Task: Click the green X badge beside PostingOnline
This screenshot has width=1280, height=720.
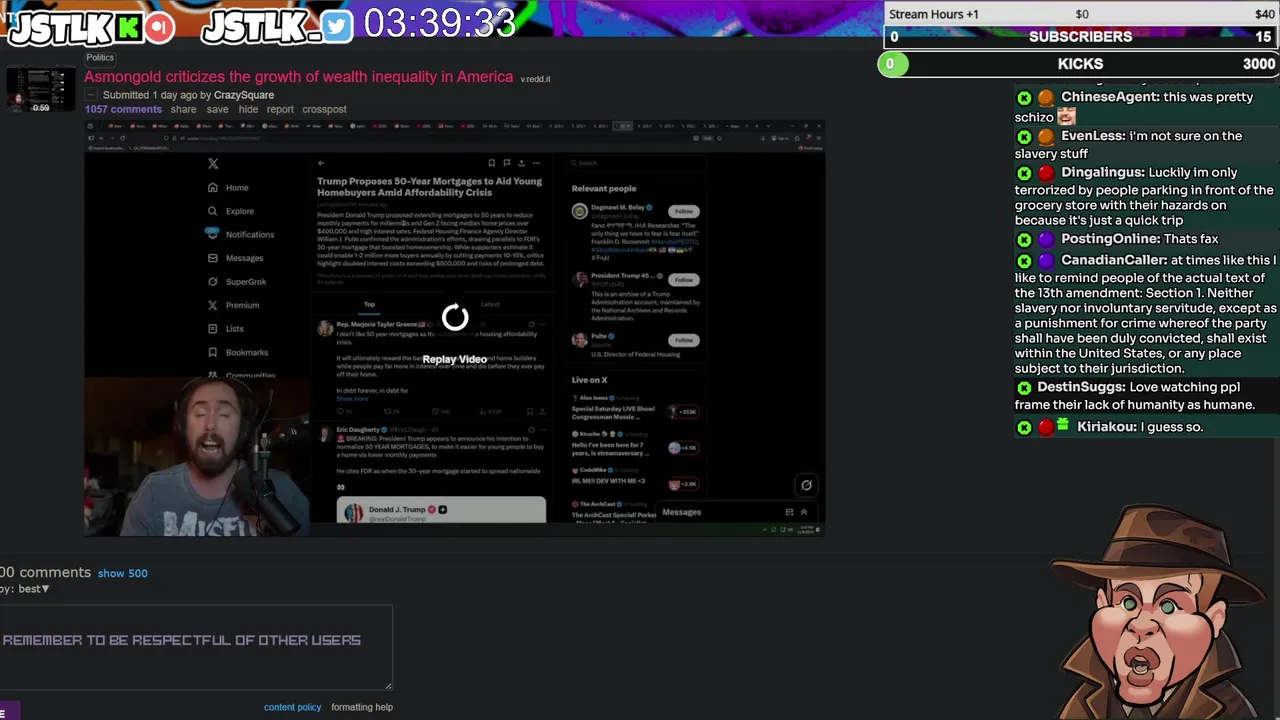Action: click(1024, 240)
